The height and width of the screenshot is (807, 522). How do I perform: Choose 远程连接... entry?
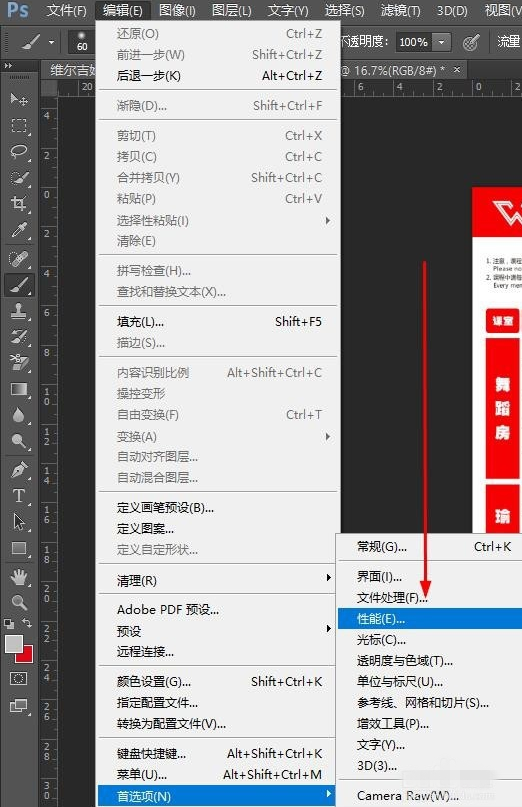218,652
